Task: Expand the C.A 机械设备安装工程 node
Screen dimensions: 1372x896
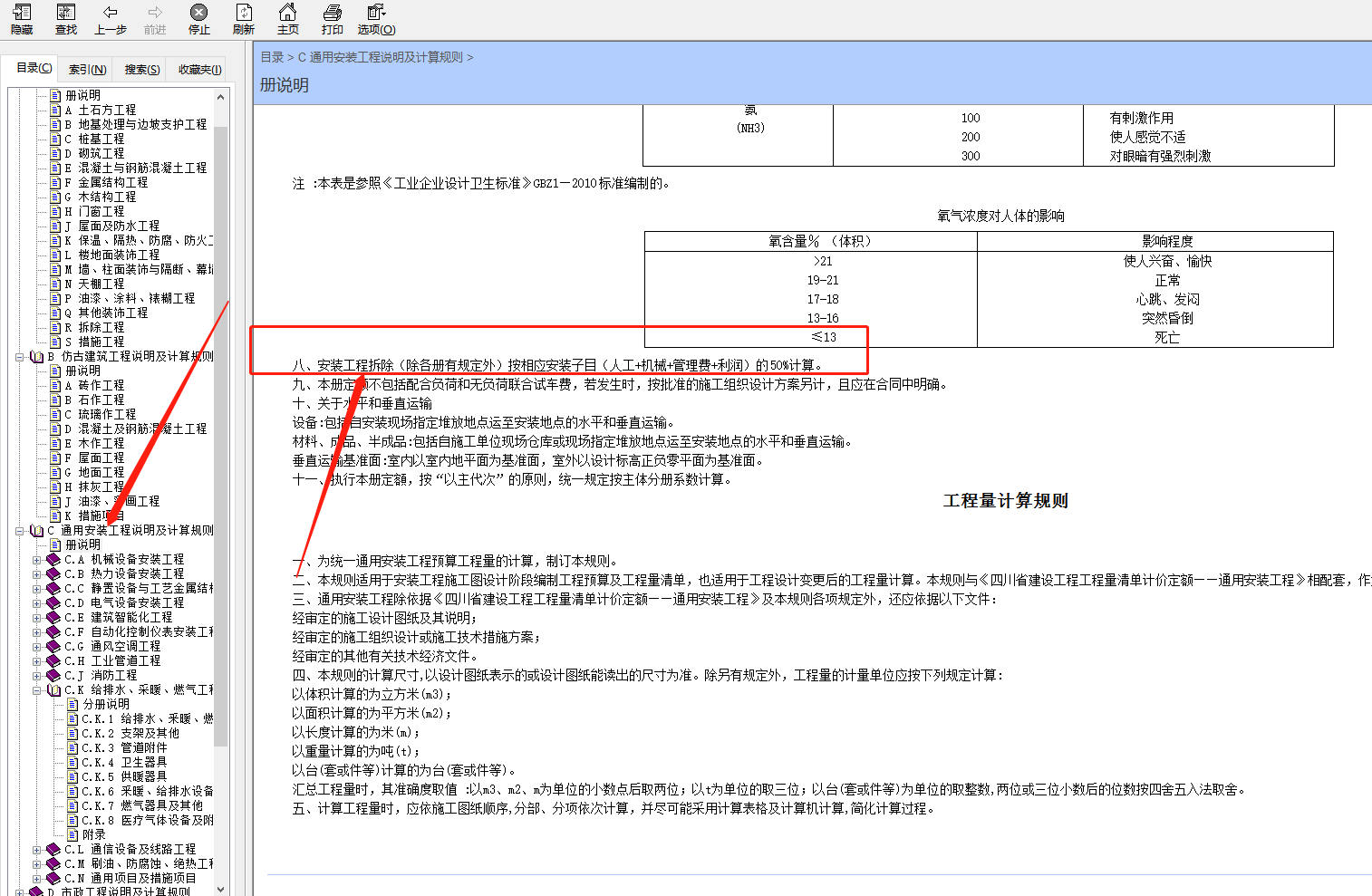Action: [x=37, y=559]
